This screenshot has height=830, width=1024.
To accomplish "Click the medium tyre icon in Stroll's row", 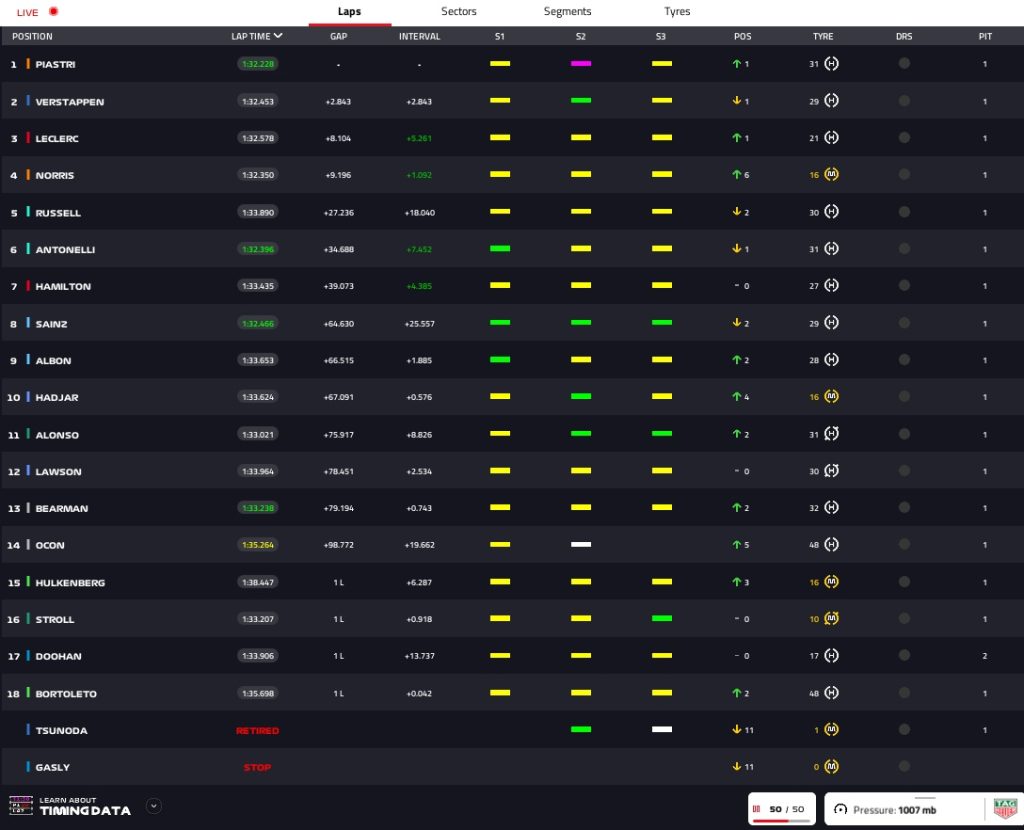I will click(x=830, y=619).
